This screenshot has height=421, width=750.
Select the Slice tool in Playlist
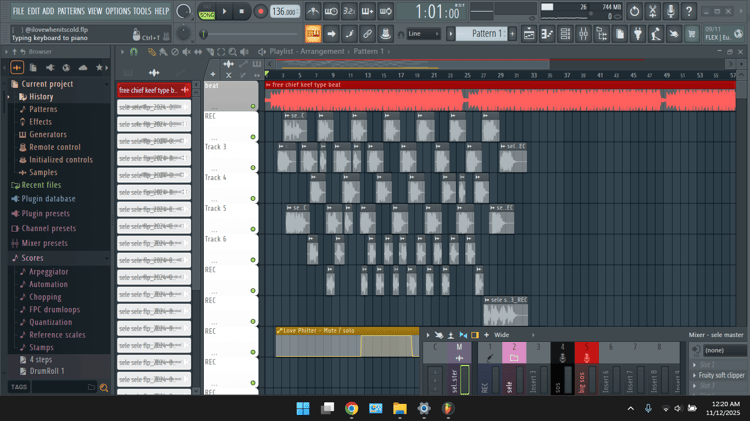coord(210,52)
